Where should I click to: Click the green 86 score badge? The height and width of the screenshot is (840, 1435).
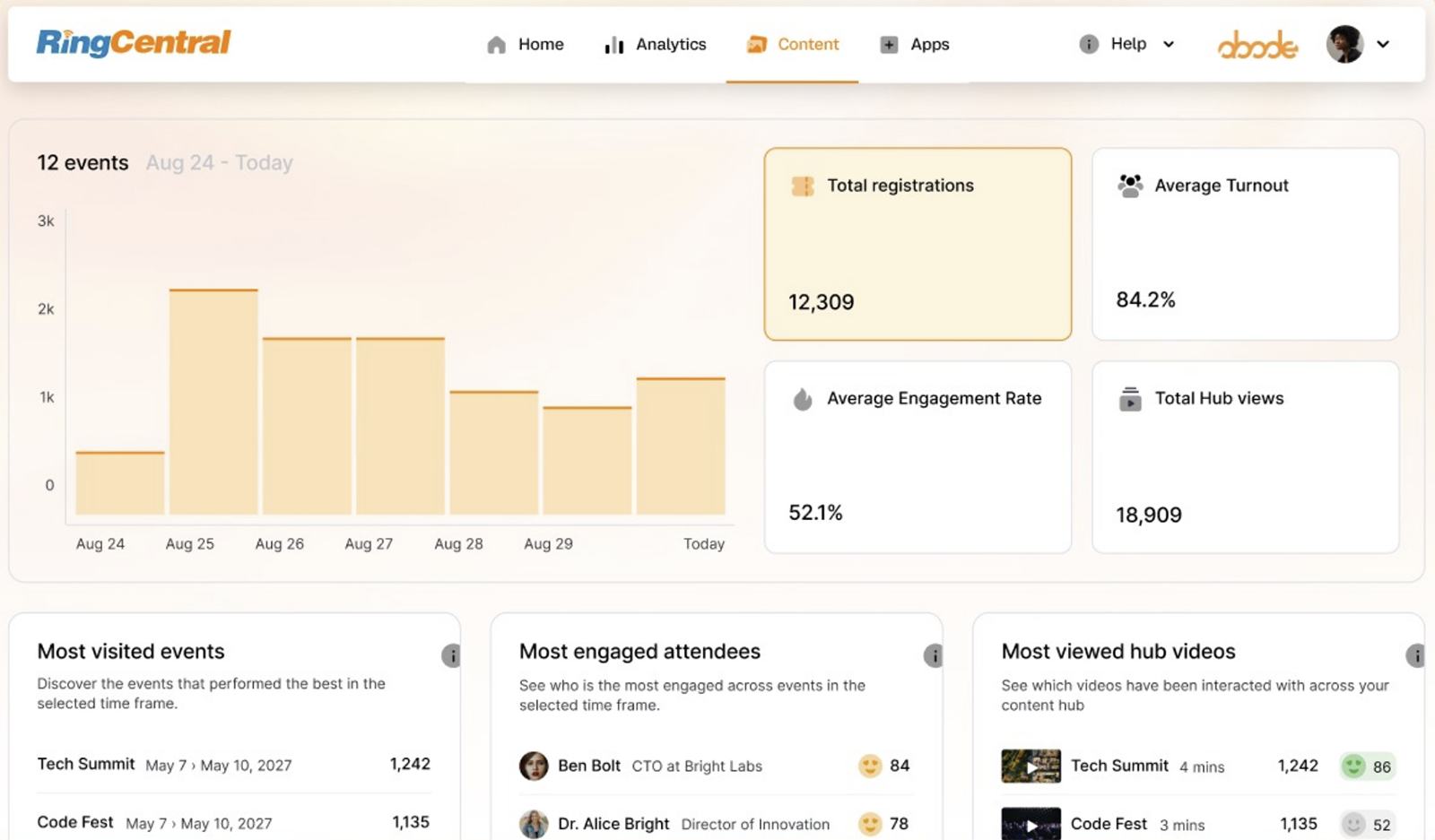[x=1368, y=766]
